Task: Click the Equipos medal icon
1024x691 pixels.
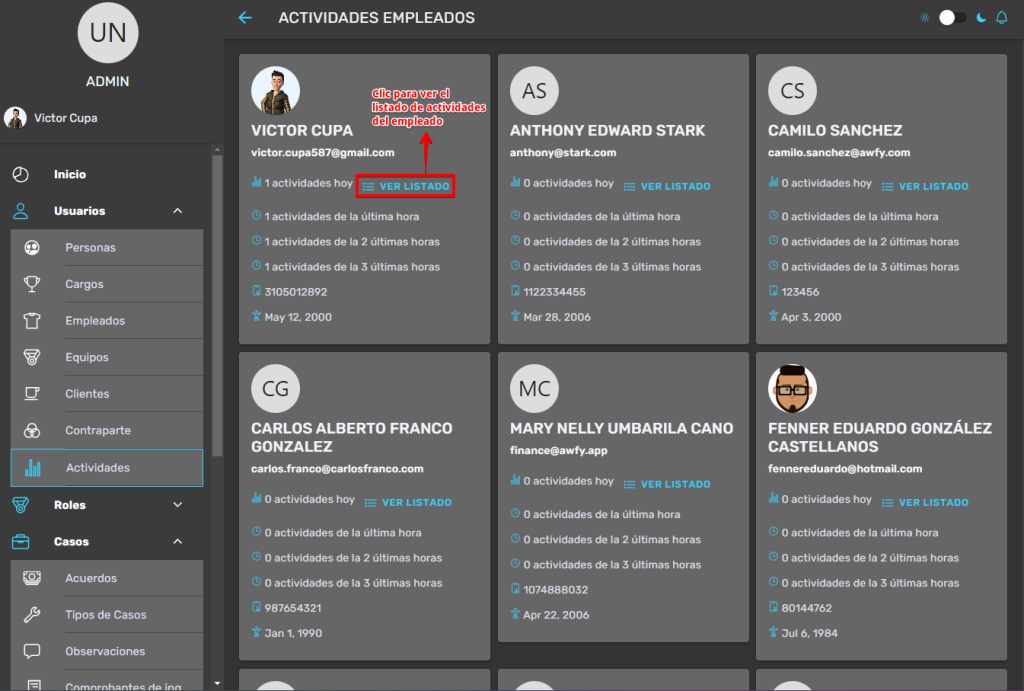Action: point(32,357)
